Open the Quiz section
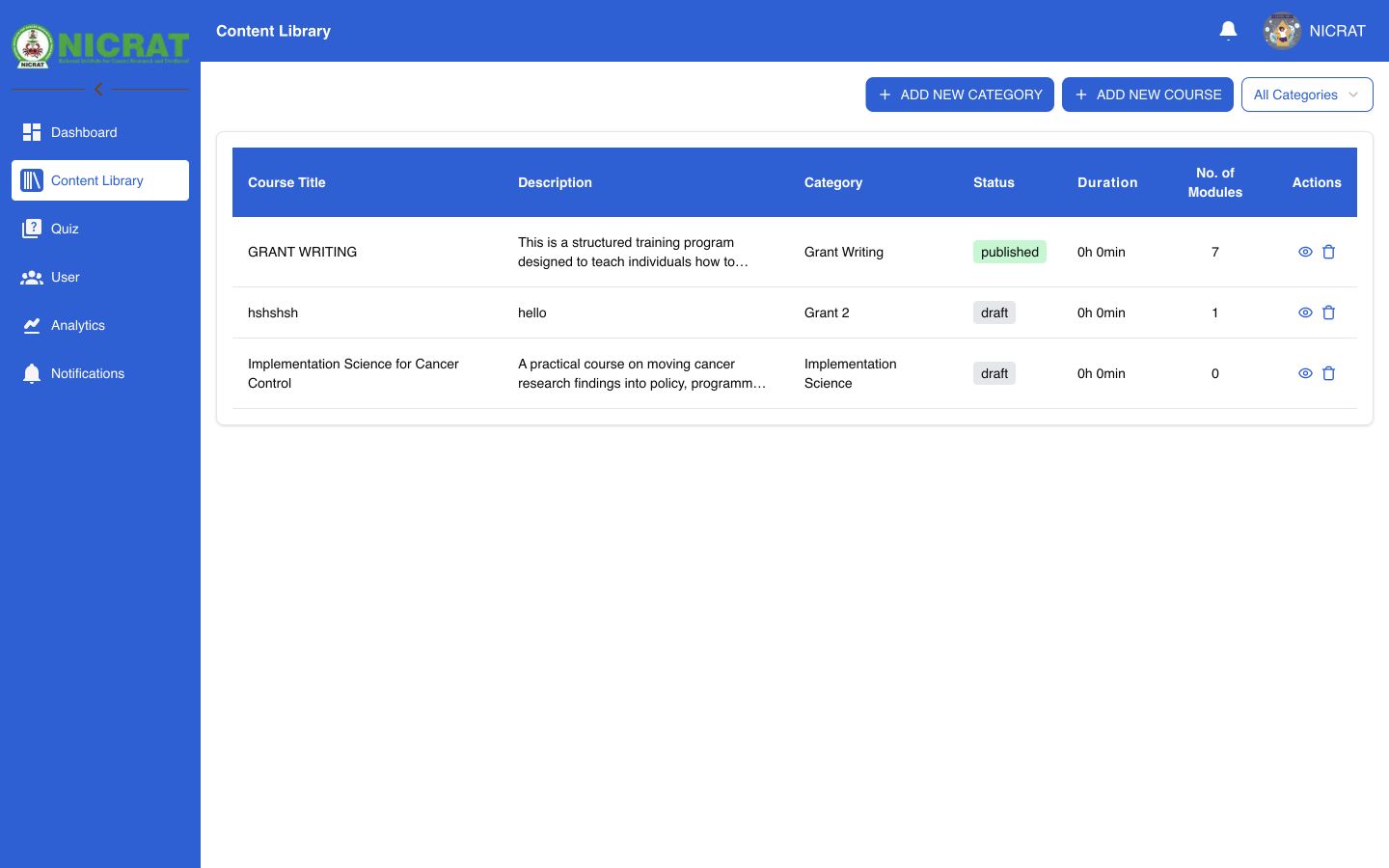 point(100,229)
